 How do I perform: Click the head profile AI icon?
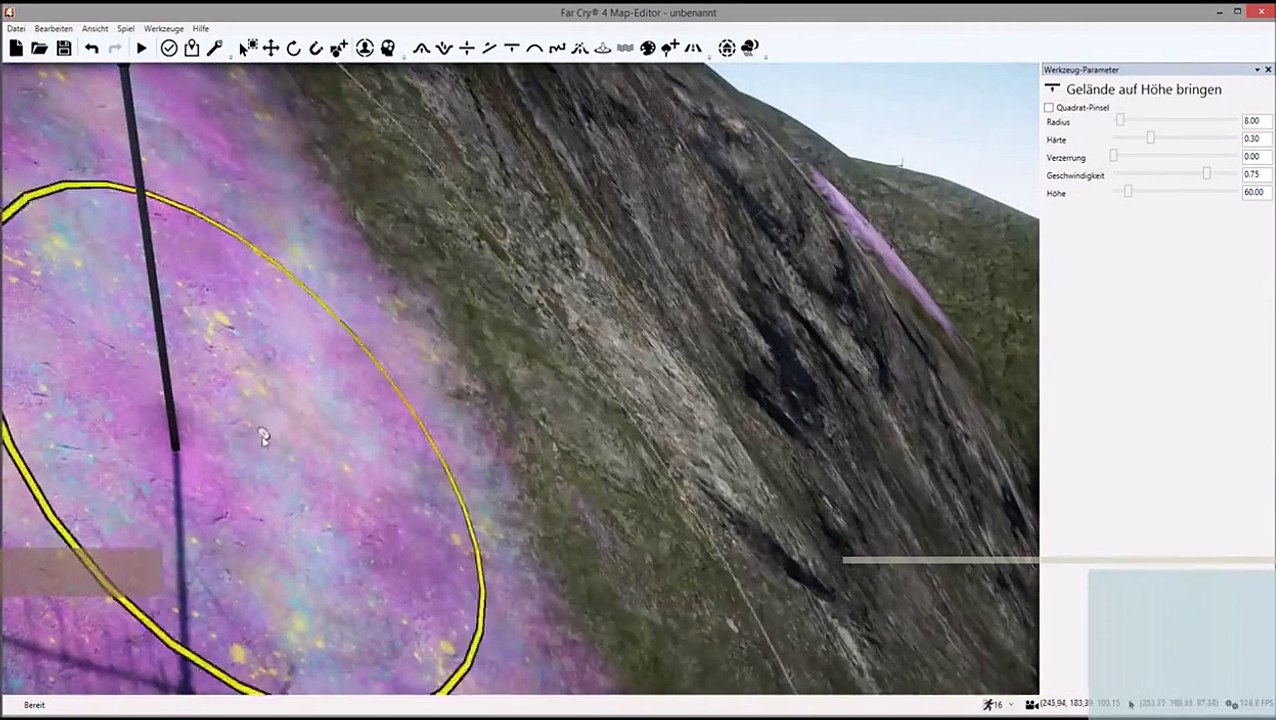pyautogui.click(x=388, y=48)
